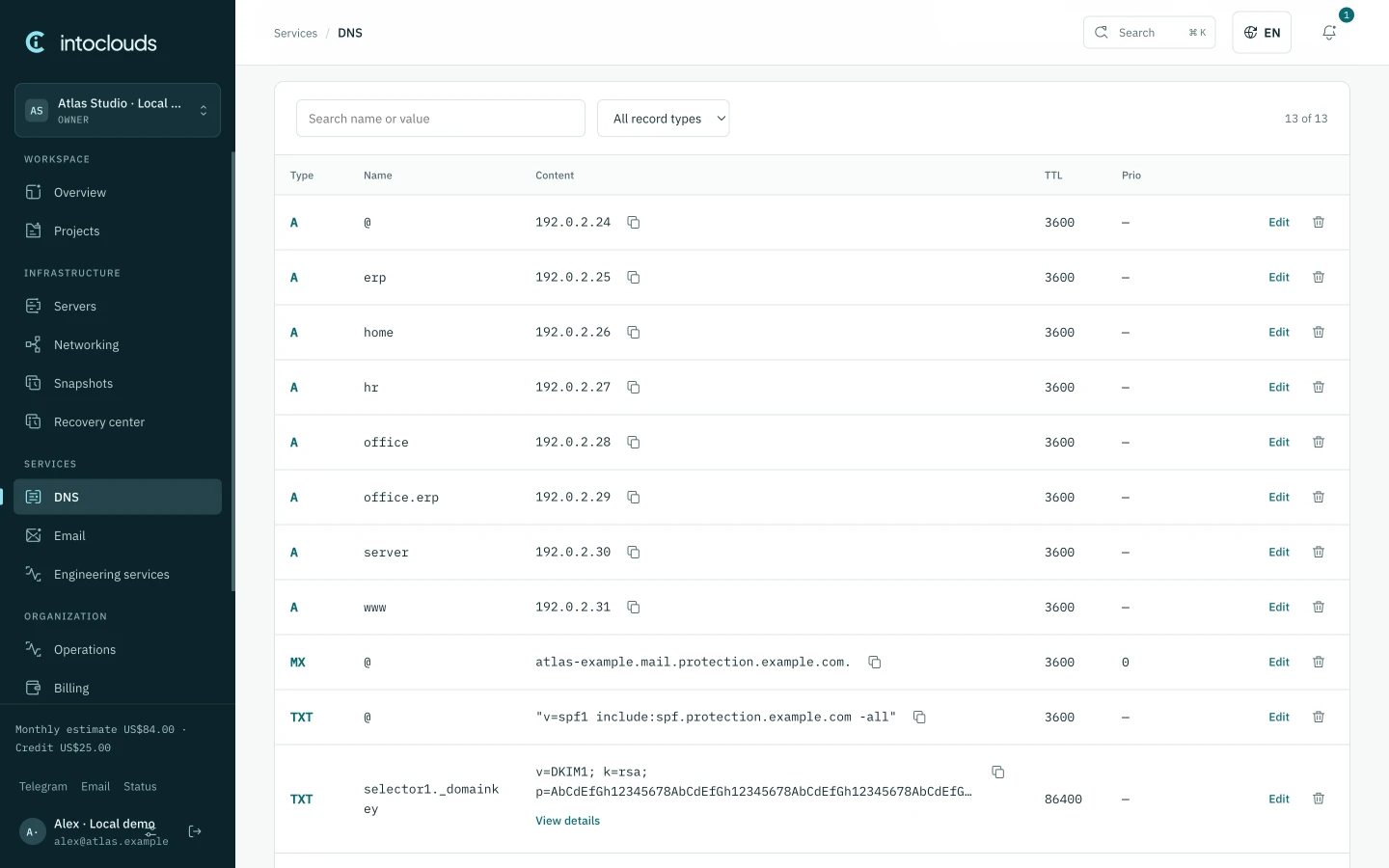Viewport: 1389px width, 868px height.
Task: Open the Alex Local demo profile
Action: (x=96, y=831)
